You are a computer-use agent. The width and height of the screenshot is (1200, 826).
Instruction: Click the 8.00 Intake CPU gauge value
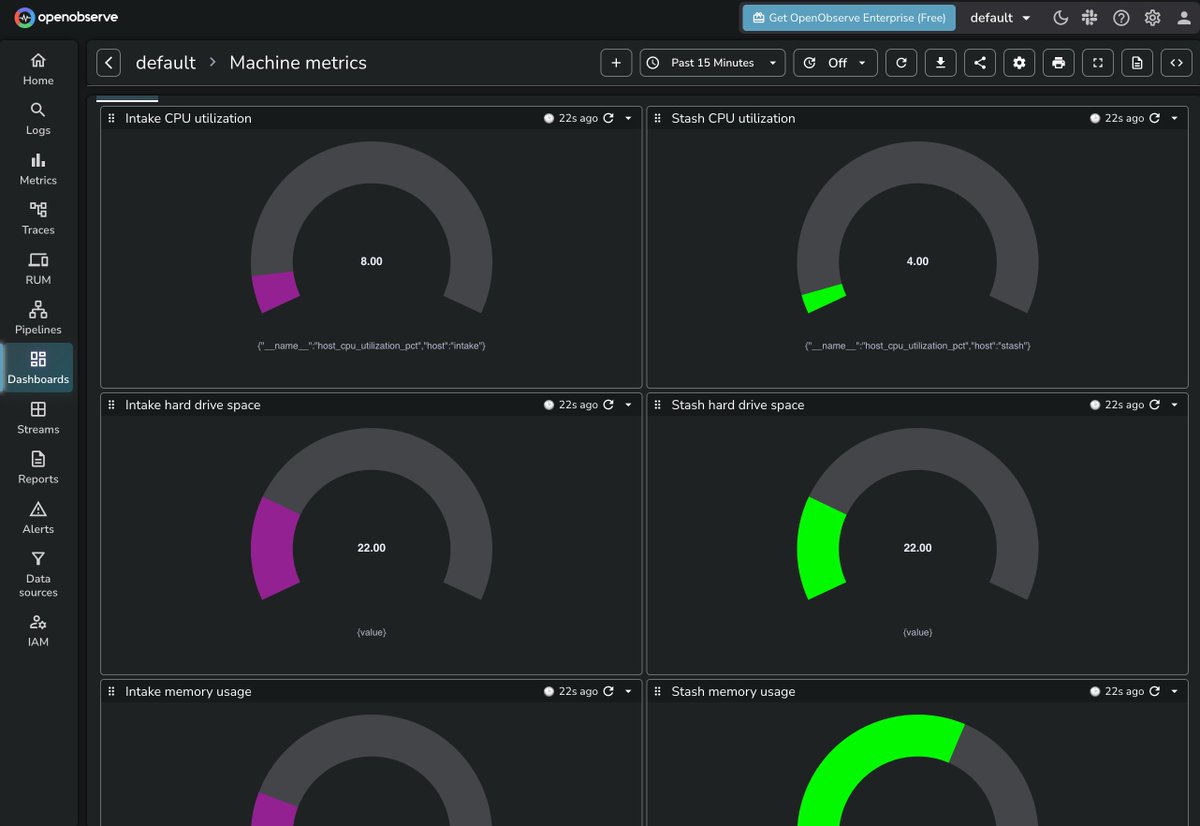coord(371,261)
